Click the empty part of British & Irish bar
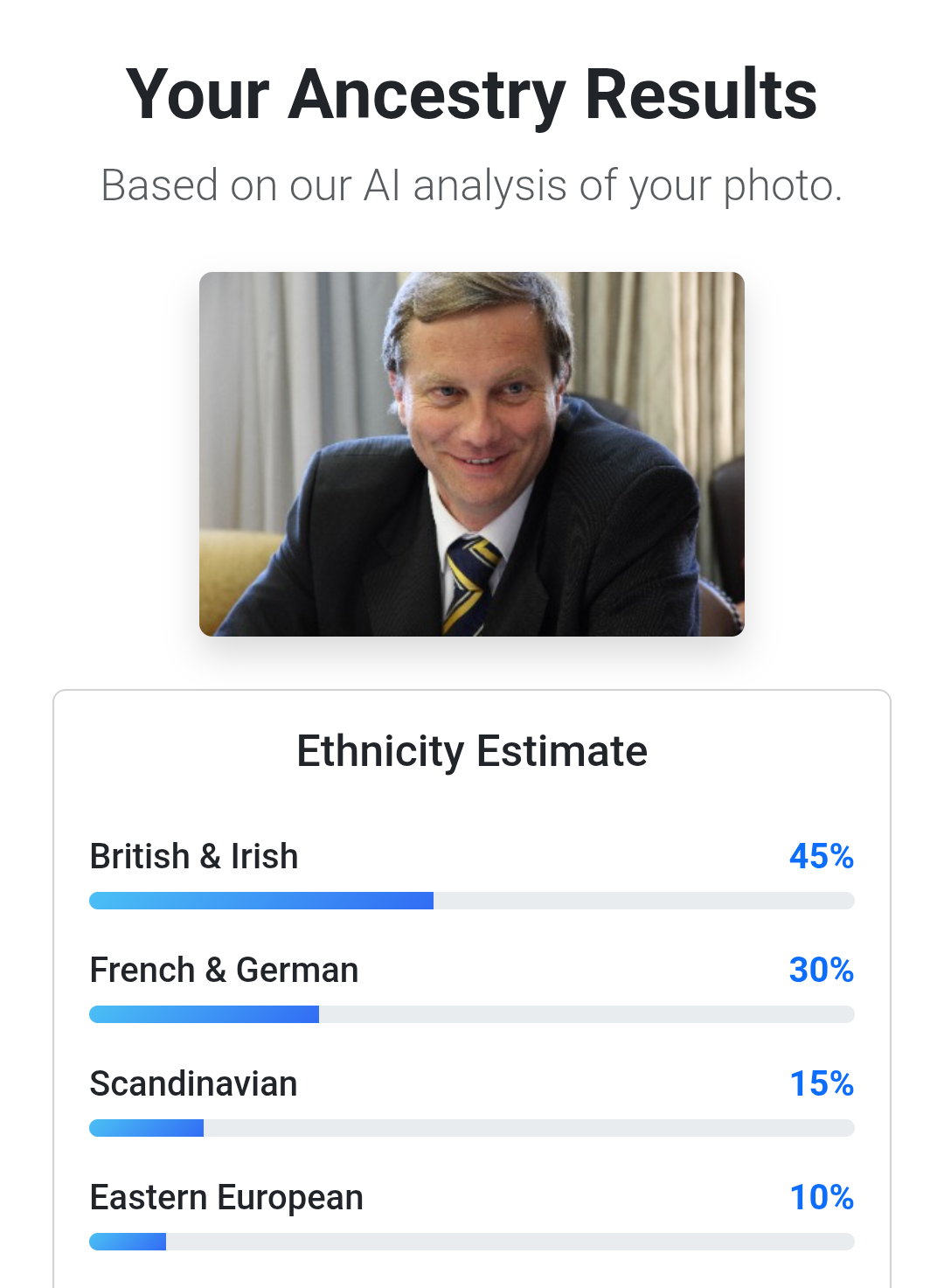 [643, 901]
